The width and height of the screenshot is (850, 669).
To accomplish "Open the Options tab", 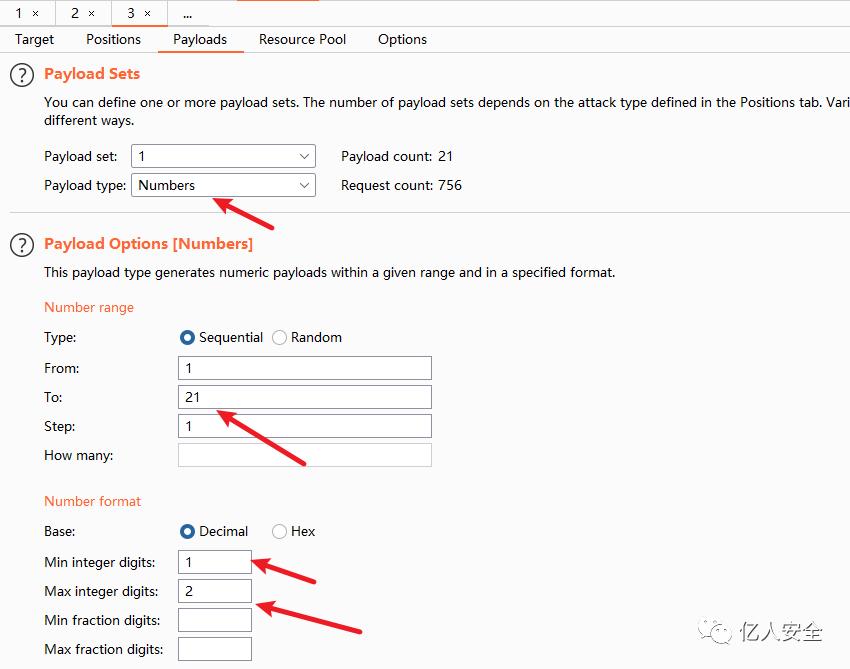I will (x=402, y=40).
